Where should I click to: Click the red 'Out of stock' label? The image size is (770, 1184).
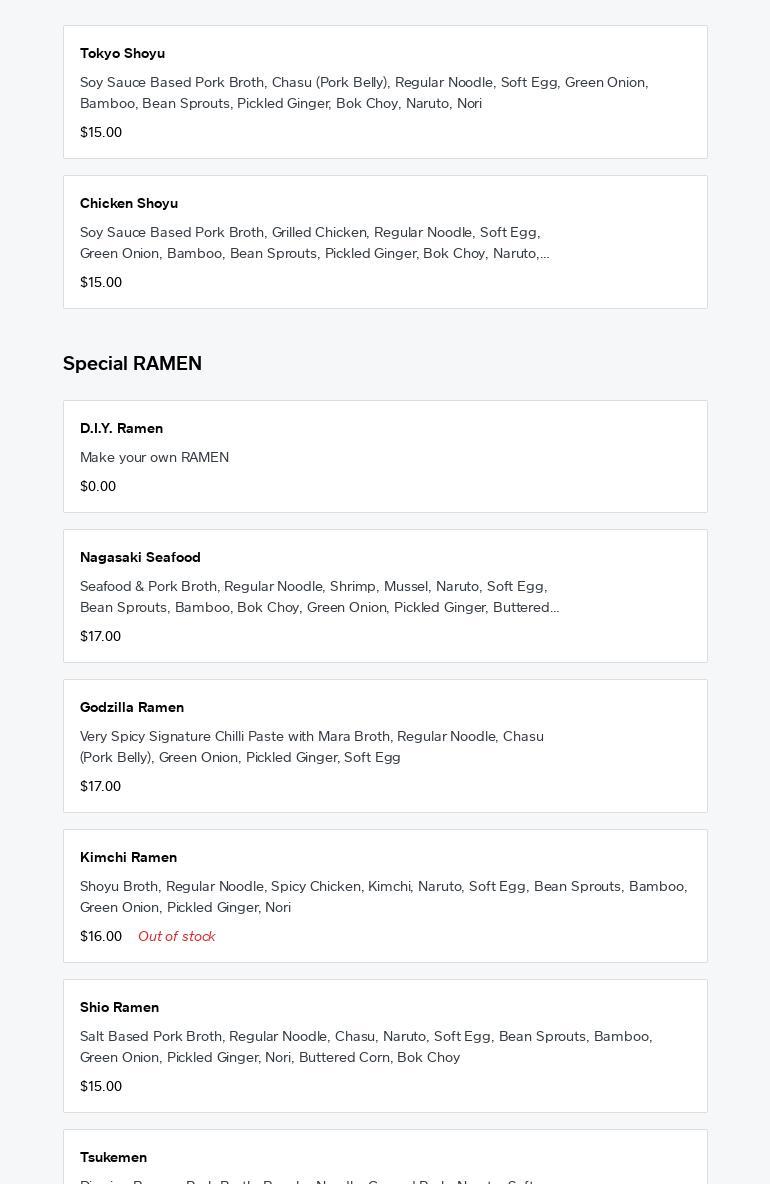(x=177, y=936)
